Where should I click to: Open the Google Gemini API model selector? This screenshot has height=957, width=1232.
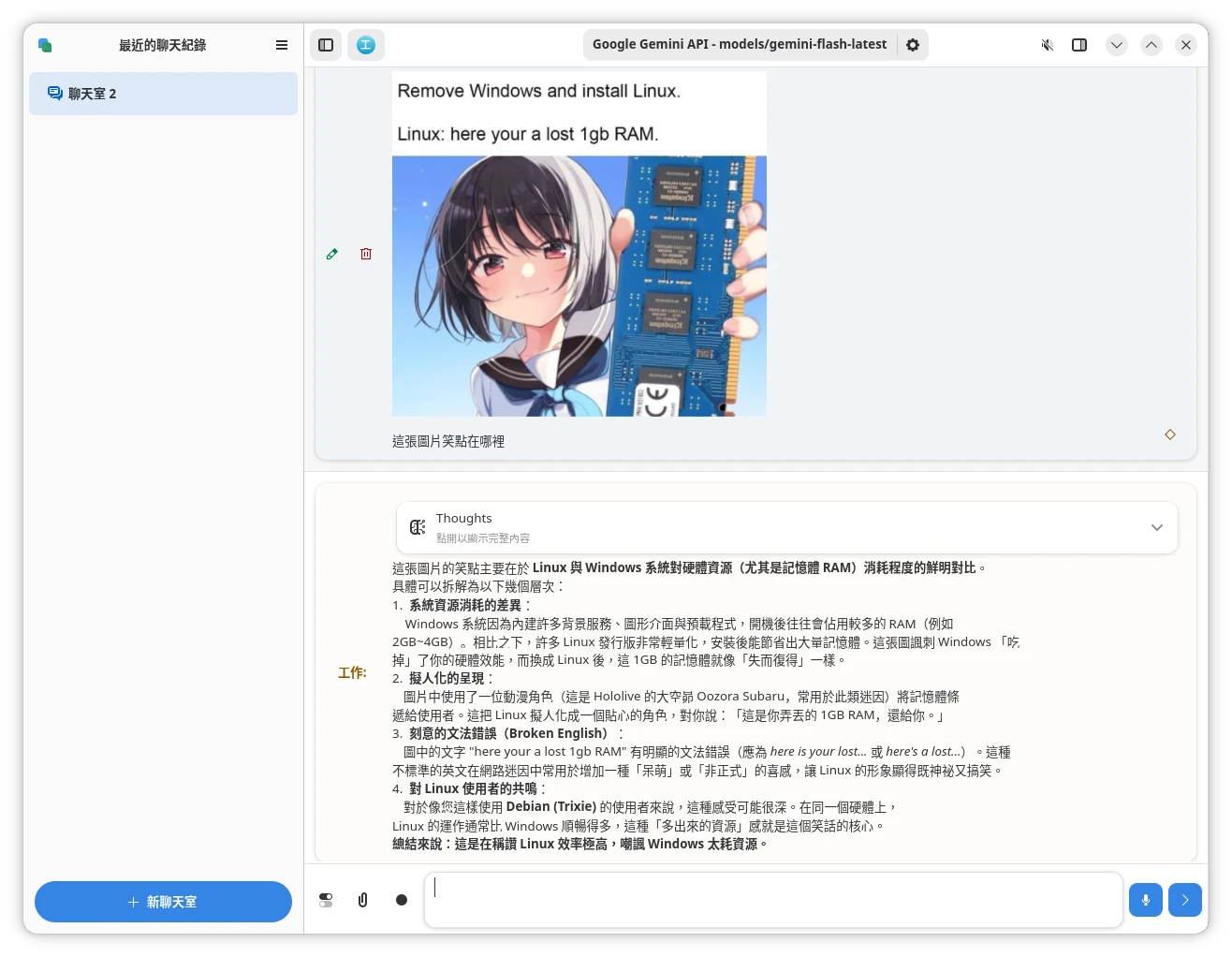click(740, 44)
